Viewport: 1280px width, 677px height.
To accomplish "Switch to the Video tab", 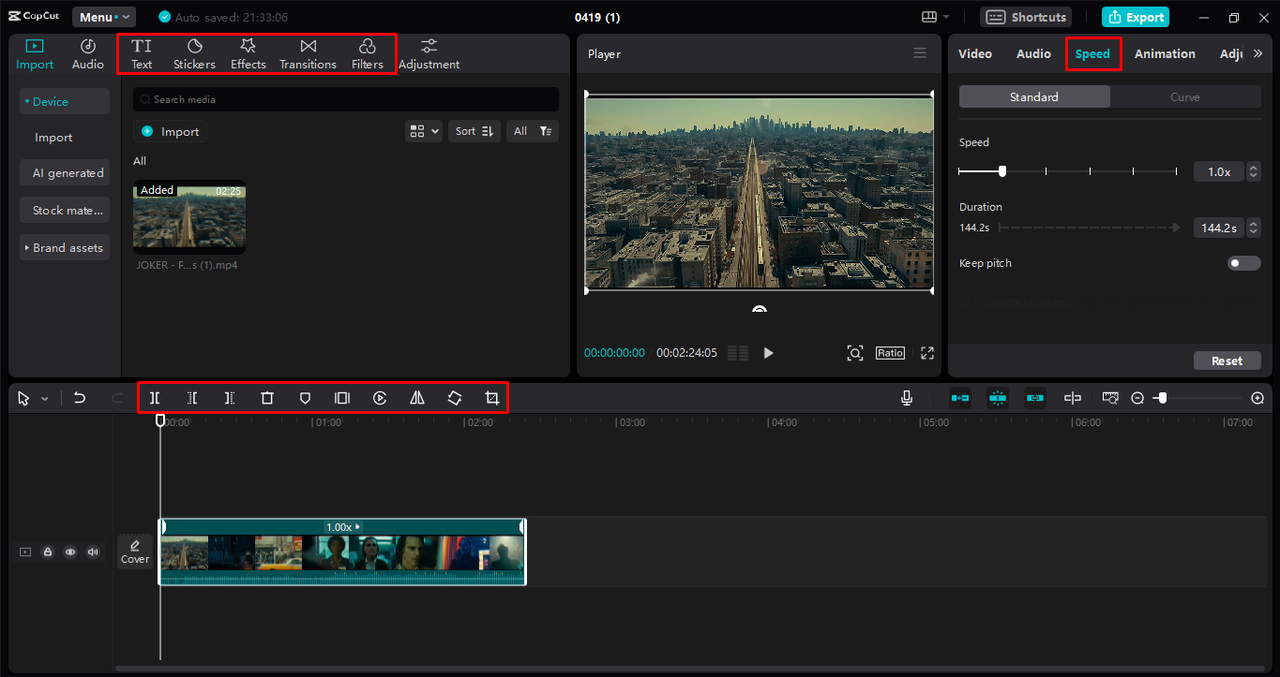I will [x=975, y=54].
